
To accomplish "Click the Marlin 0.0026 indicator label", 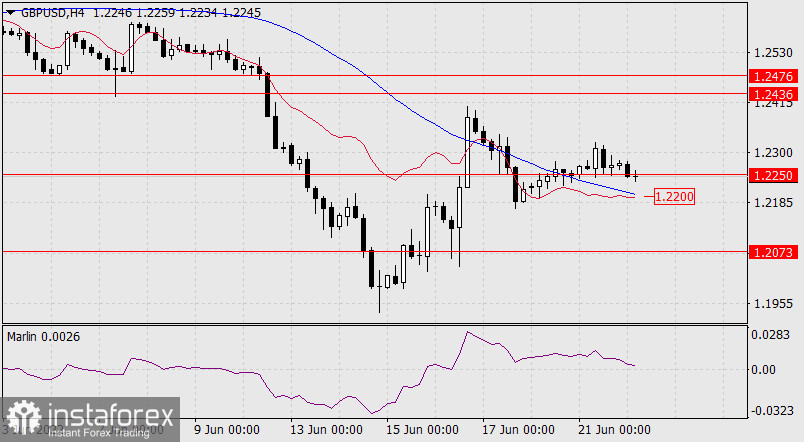I will pos(44,337).
